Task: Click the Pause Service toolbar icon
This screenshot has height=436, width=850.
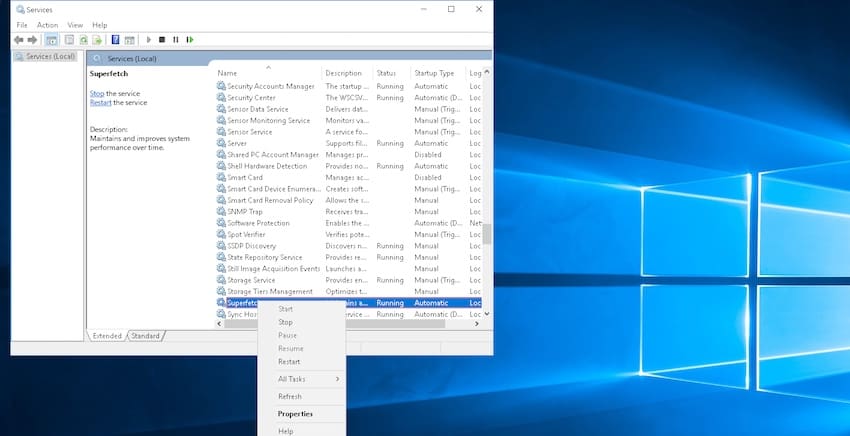Action: [x=176, y=40]
